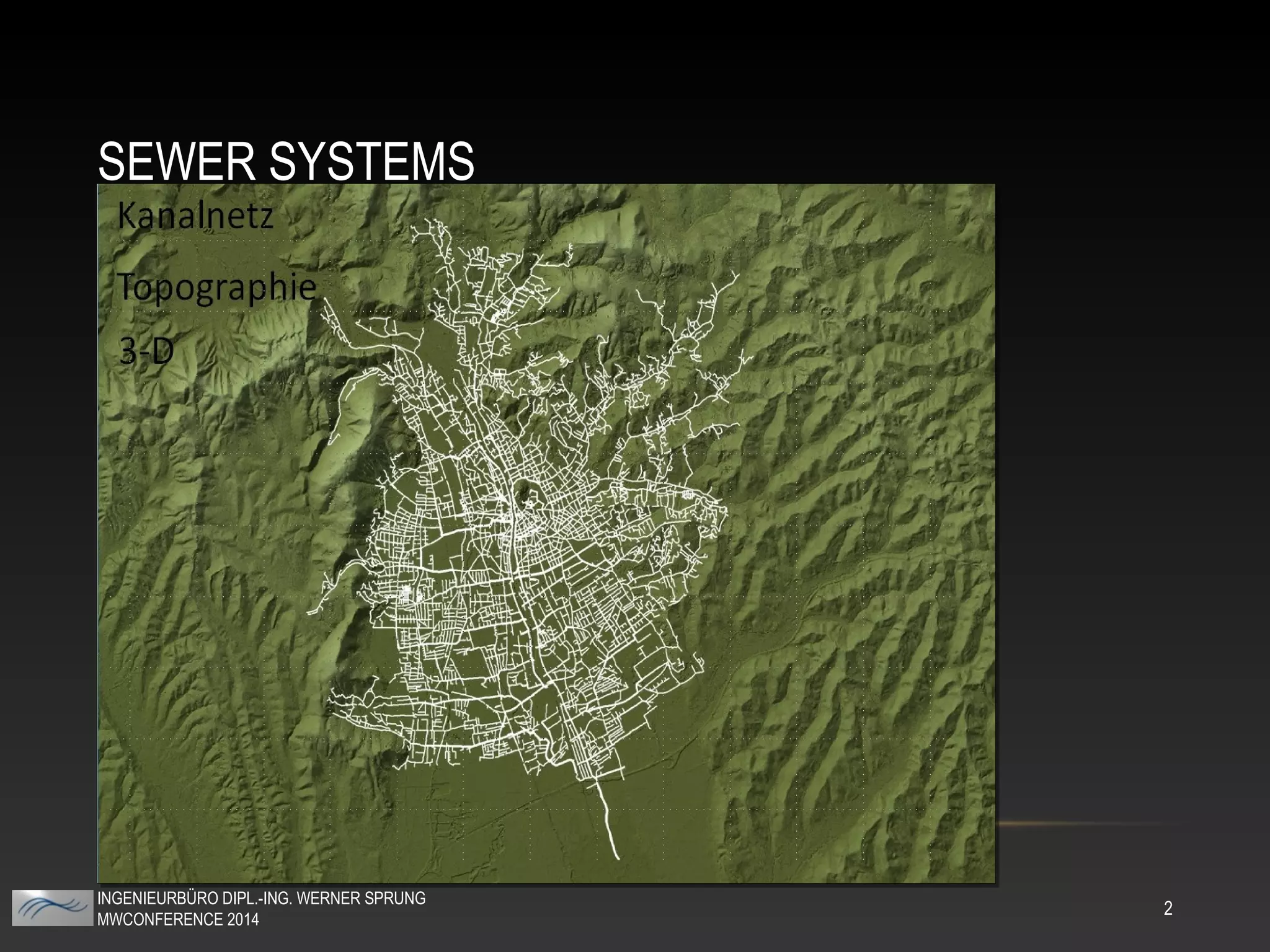The width and height of the screenshot is (1270, 952).
Task: Select the SEWER SYSTEMS slide title
Action: (286, 161)
